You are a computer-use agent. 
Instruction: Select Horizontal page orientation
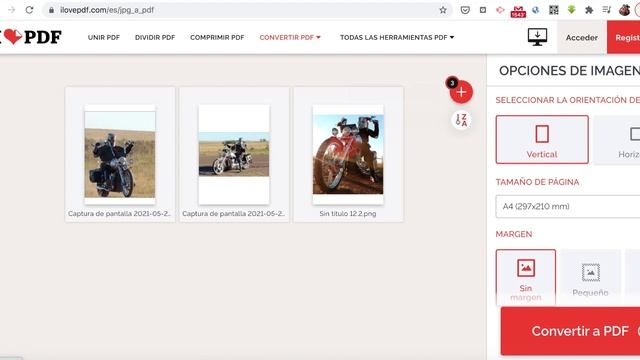[617, 140]
